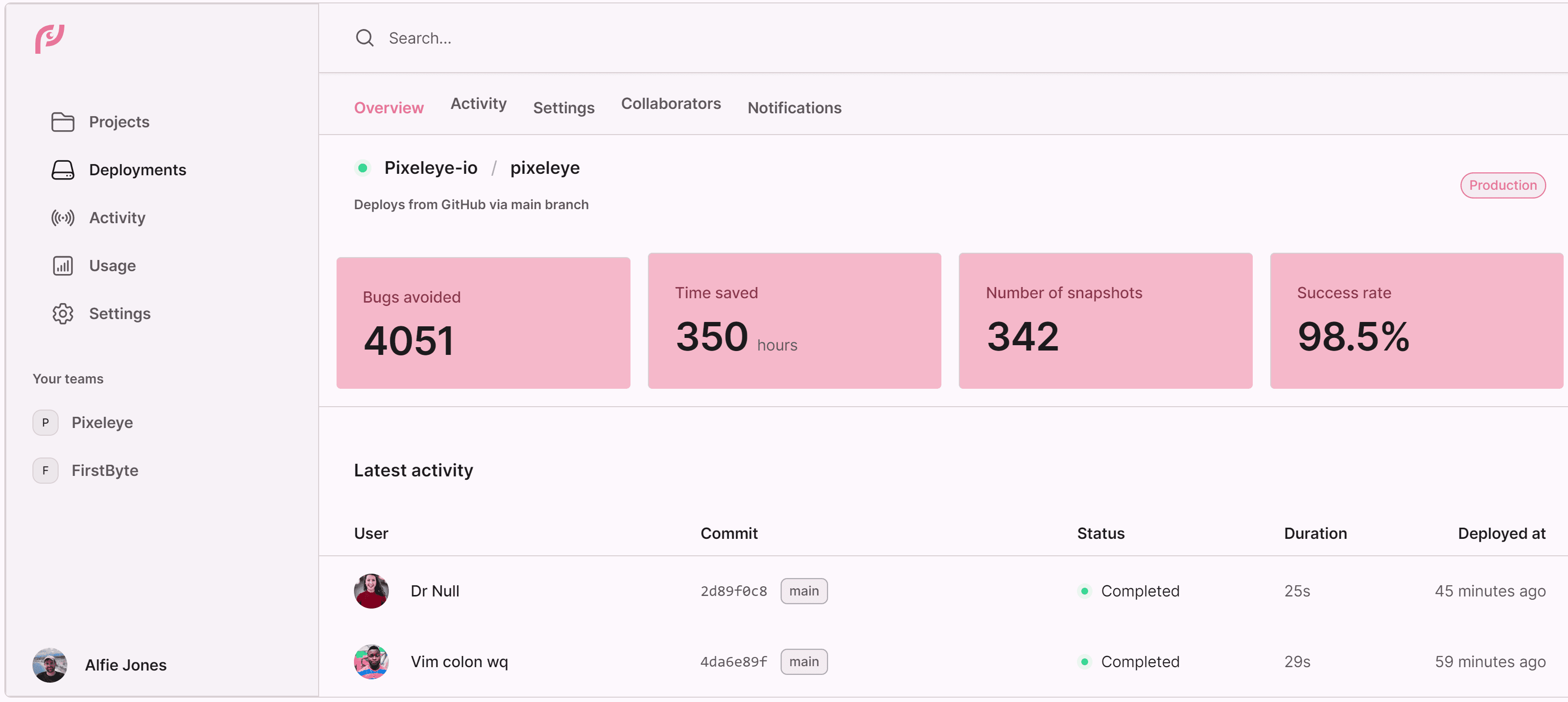This screenshot has width=1568, height=702.
Task: Open Dr Null's avatar thumbnail
Action: pos(371,591)
